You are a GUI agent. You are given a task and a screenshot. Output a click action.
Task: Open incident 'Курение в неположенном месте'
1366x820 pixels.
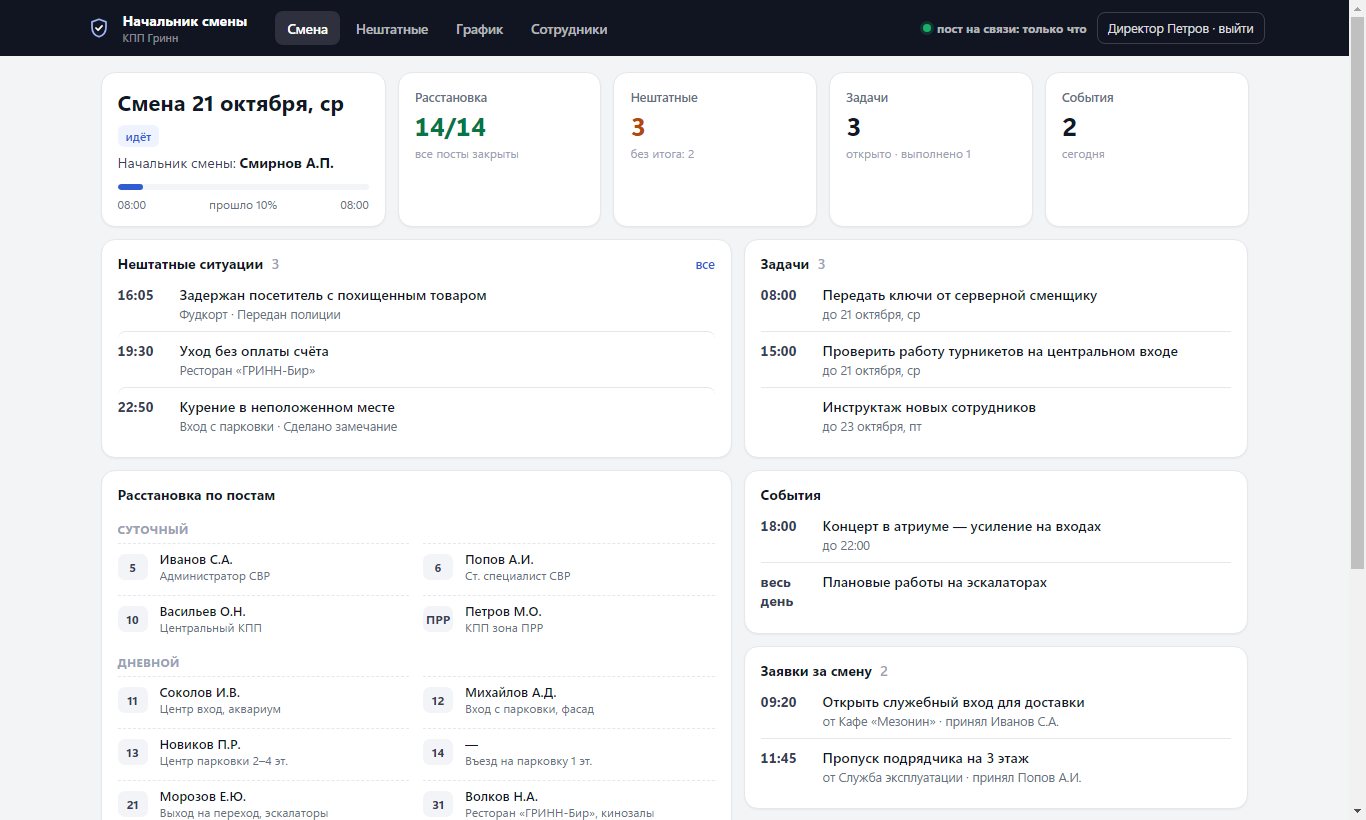click(x=416, y=416)
